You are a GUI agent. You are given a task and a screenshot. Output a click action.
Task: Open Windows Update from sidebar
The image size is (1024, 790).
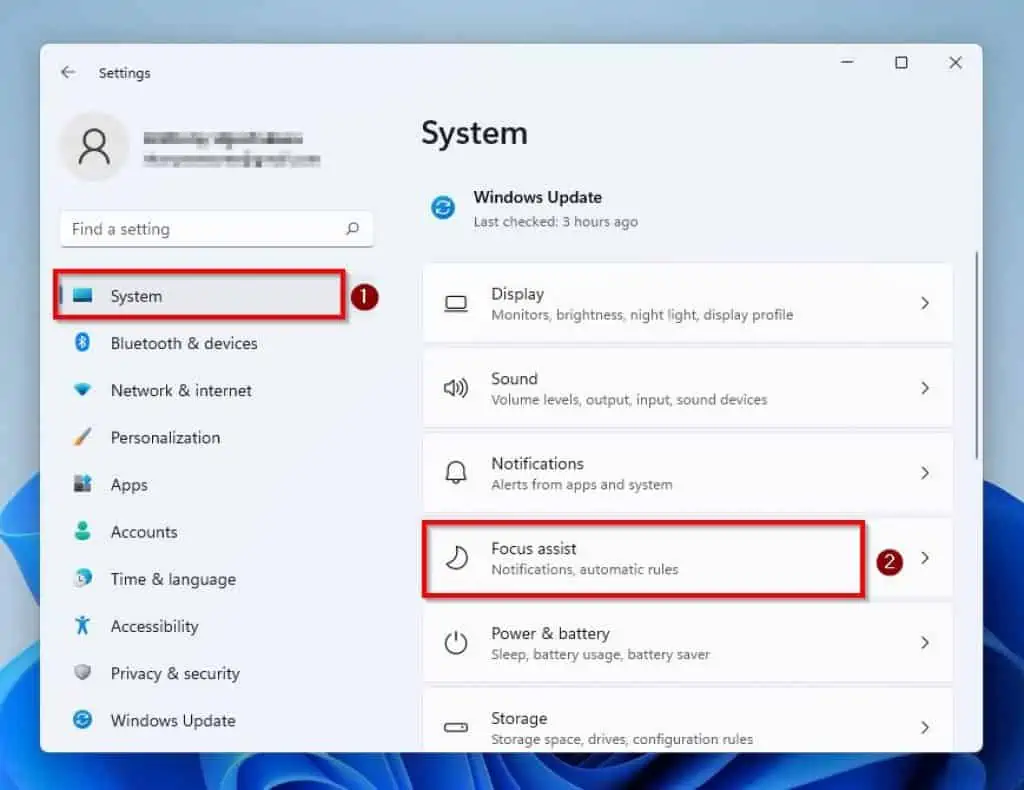pos(172,720)
